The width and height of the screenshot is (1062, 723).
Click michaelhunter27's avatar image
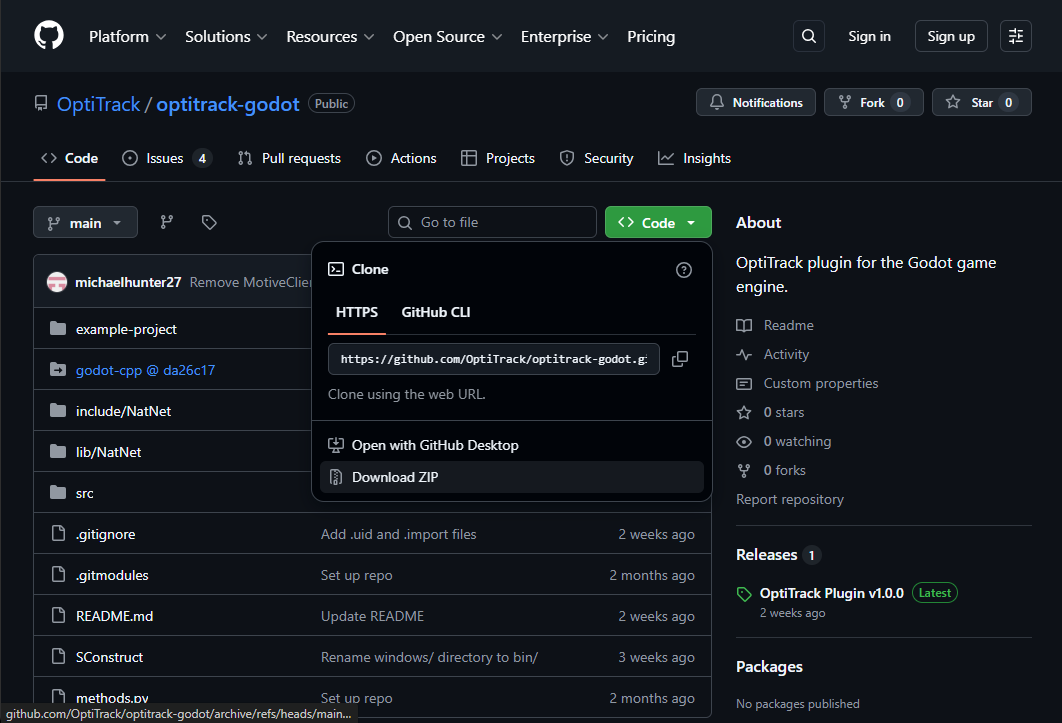tap(57, 282)
